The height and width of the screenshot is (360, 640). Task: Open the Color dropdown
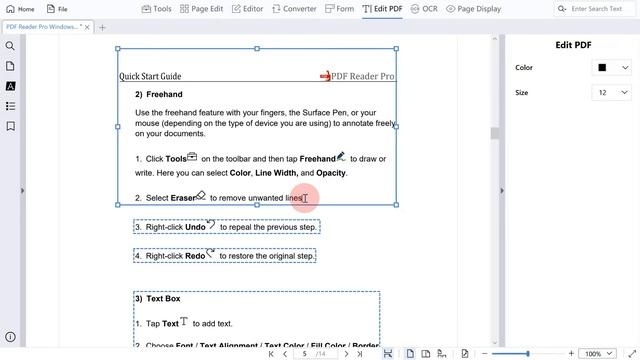tap(611, 68)
